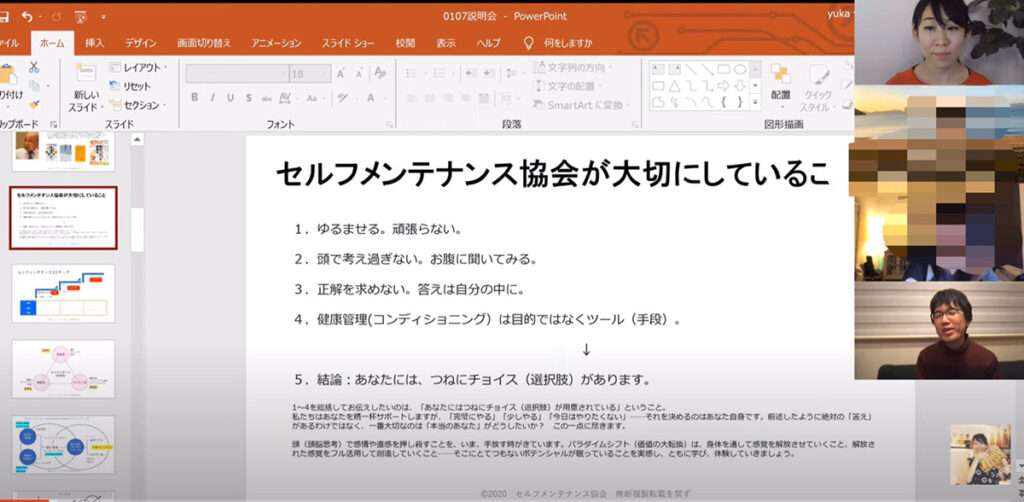Select the oval shape in shapes gallery

[x=740, y=69]
